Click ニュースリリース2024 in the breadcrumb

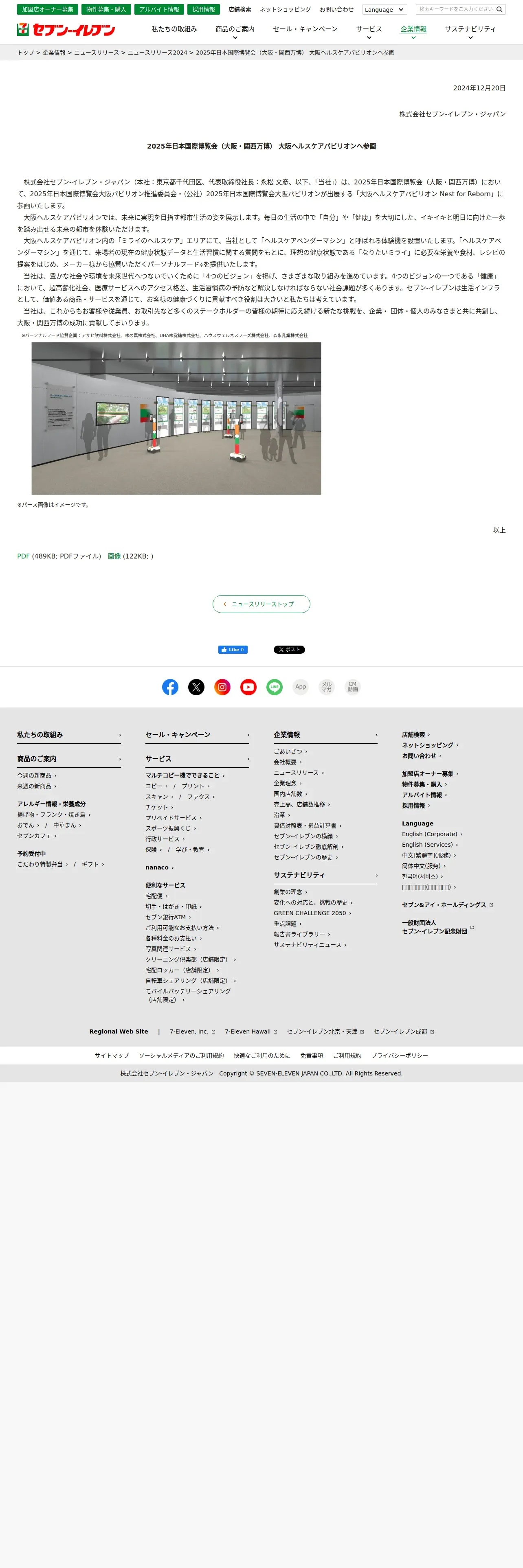tap(157, 53)
